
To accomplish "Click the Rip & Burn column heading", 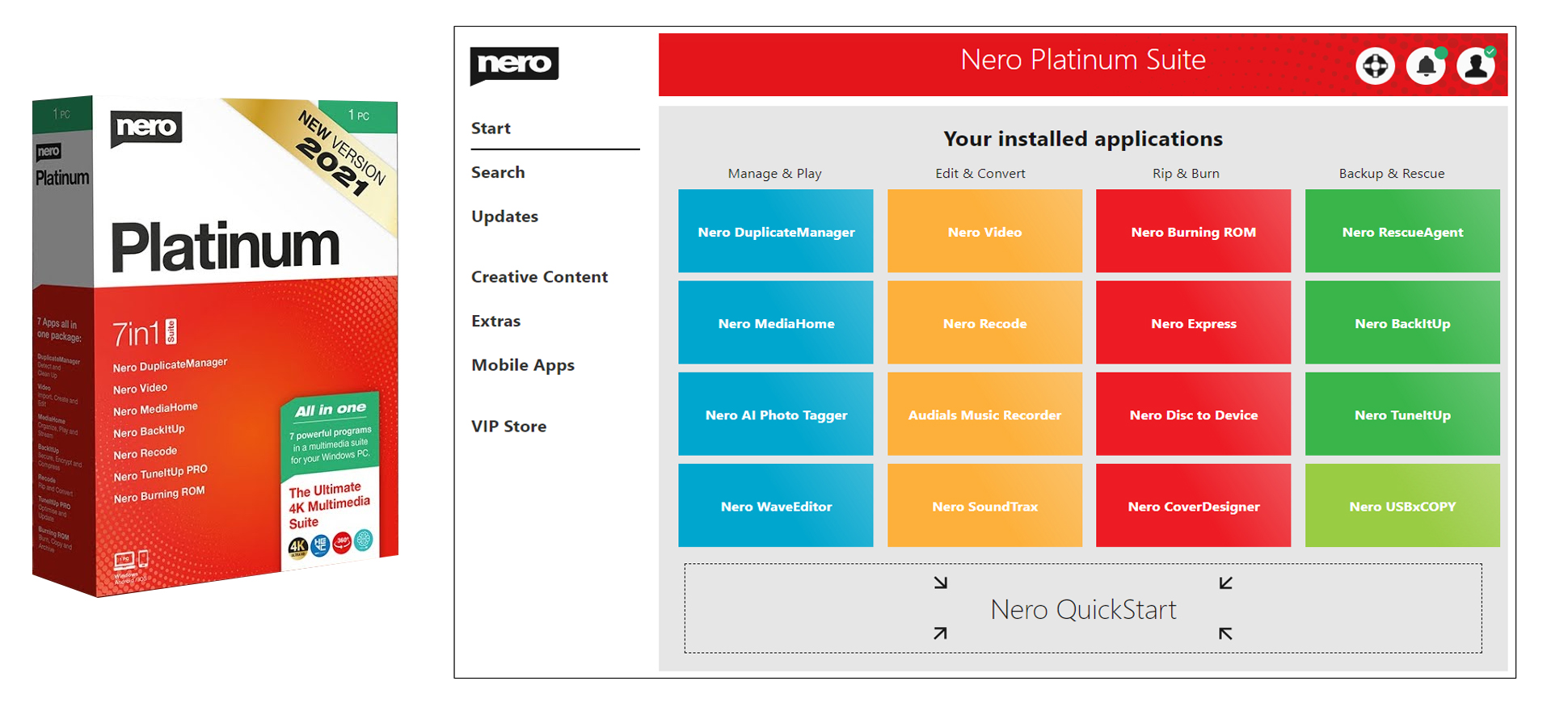I will [x=1186, y=174].
